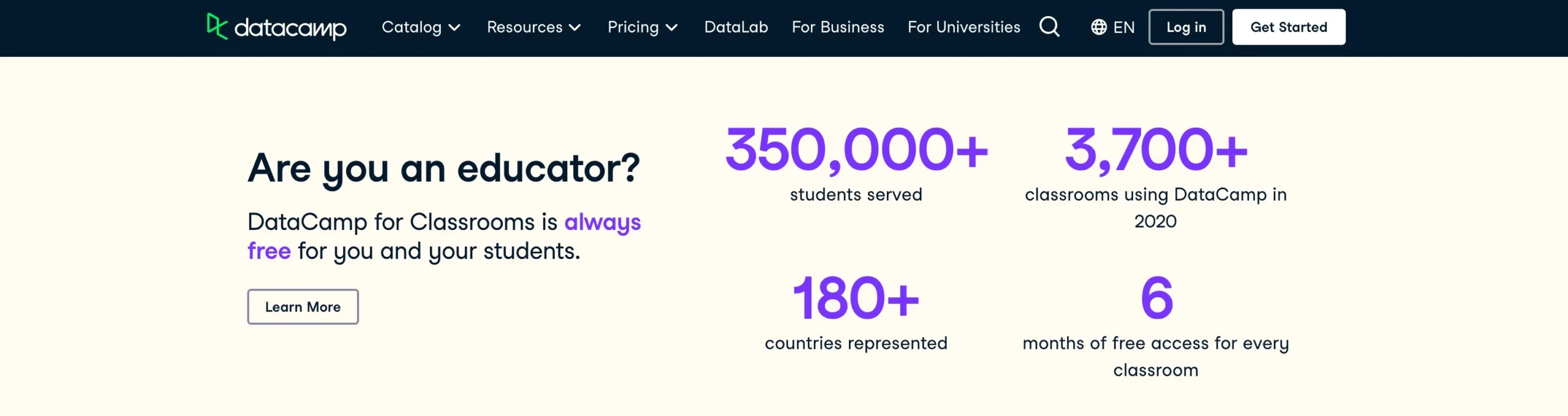The image size is (1568, 416).
Task: Open search with the magnifier icon
Action: (x=1049, y=27)
